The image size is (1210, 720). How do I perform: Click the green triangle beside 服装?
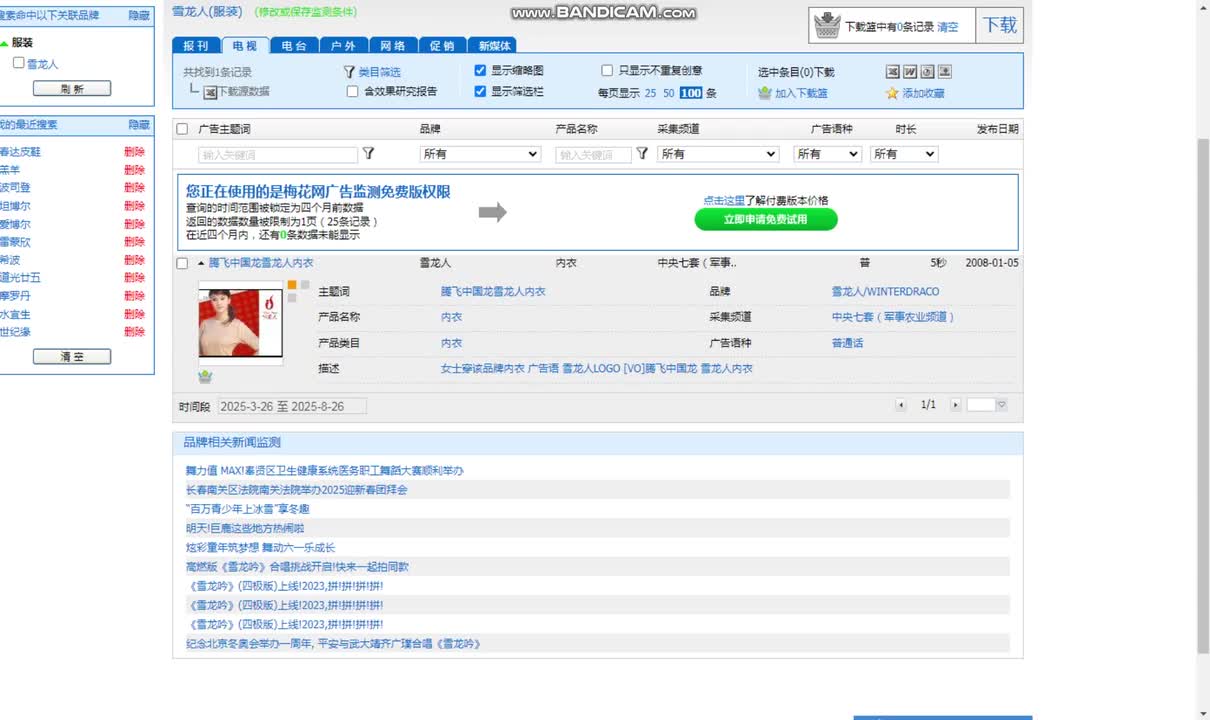4,44
